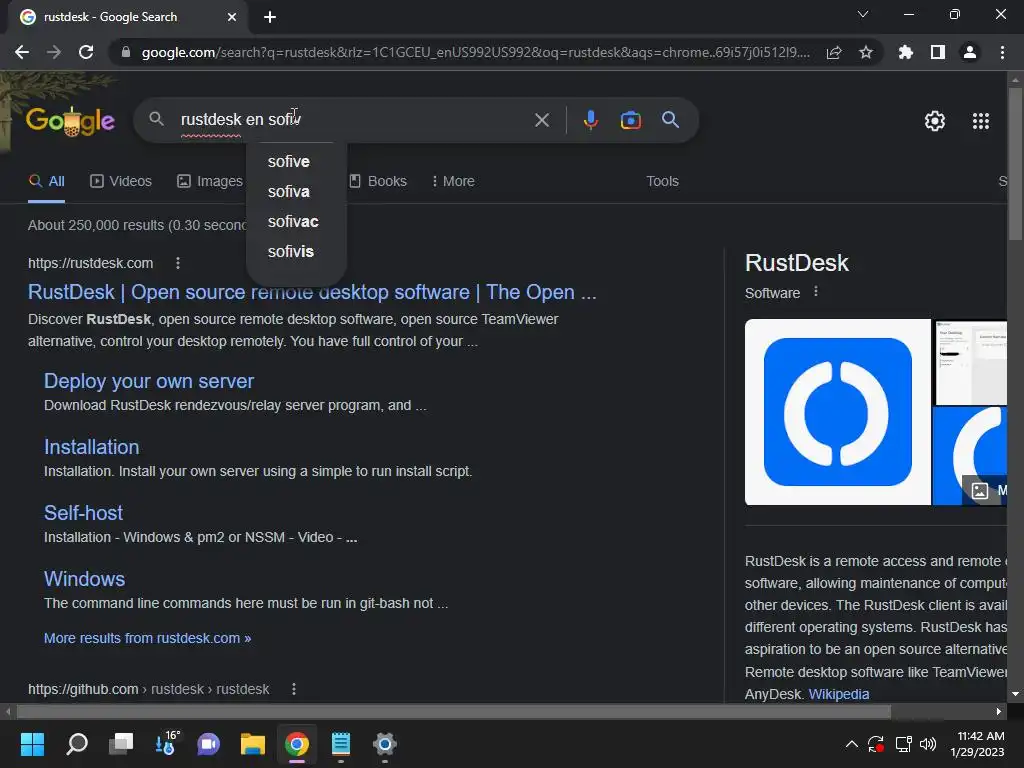Image resolution: width=1024 pixels, height=768 pixels.
Task: Bookmark this page with star icon
Action: click(866, 52)
